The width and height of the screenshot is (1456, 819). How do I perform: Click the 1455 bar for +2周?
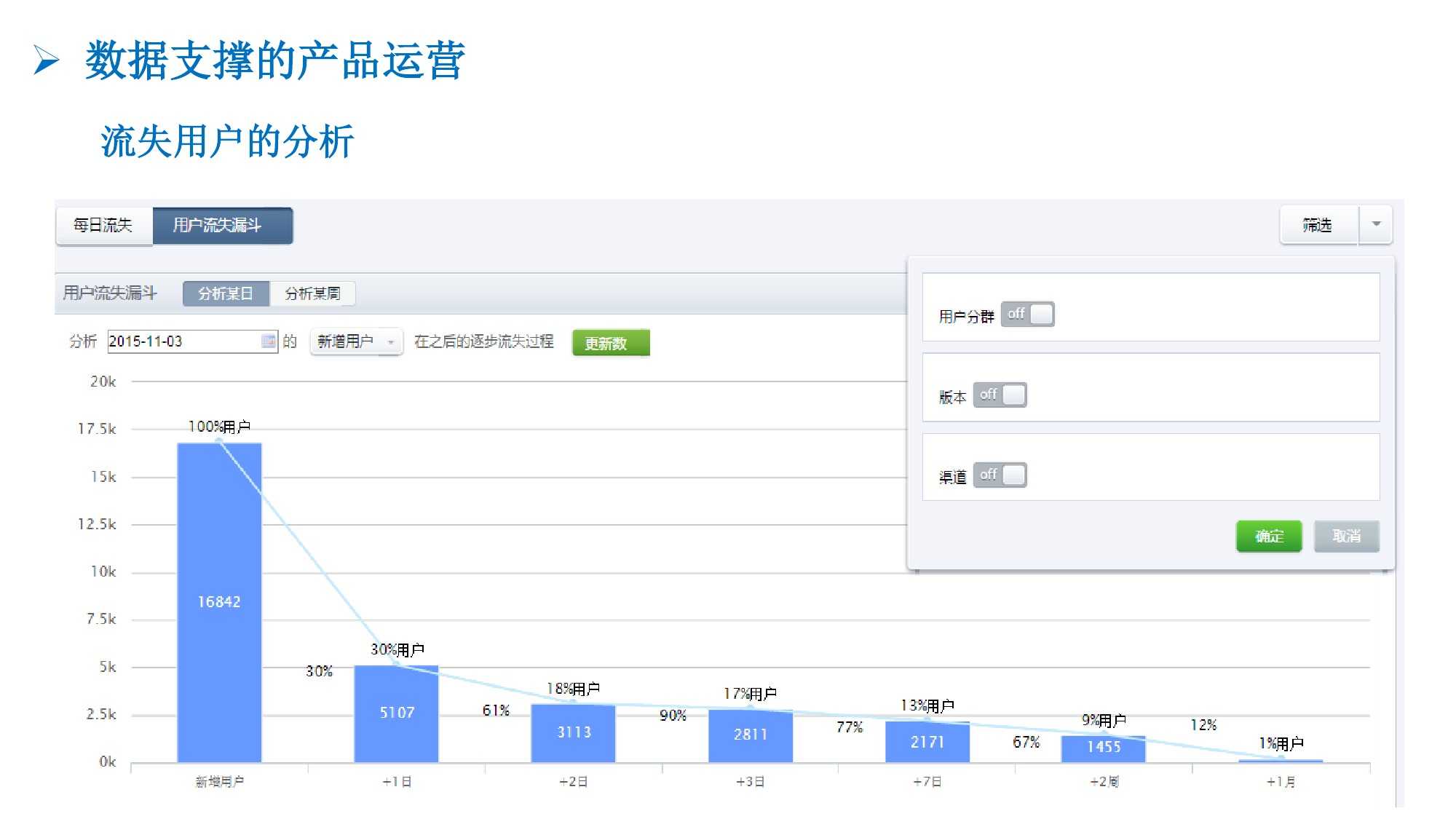pos(1104,748)
